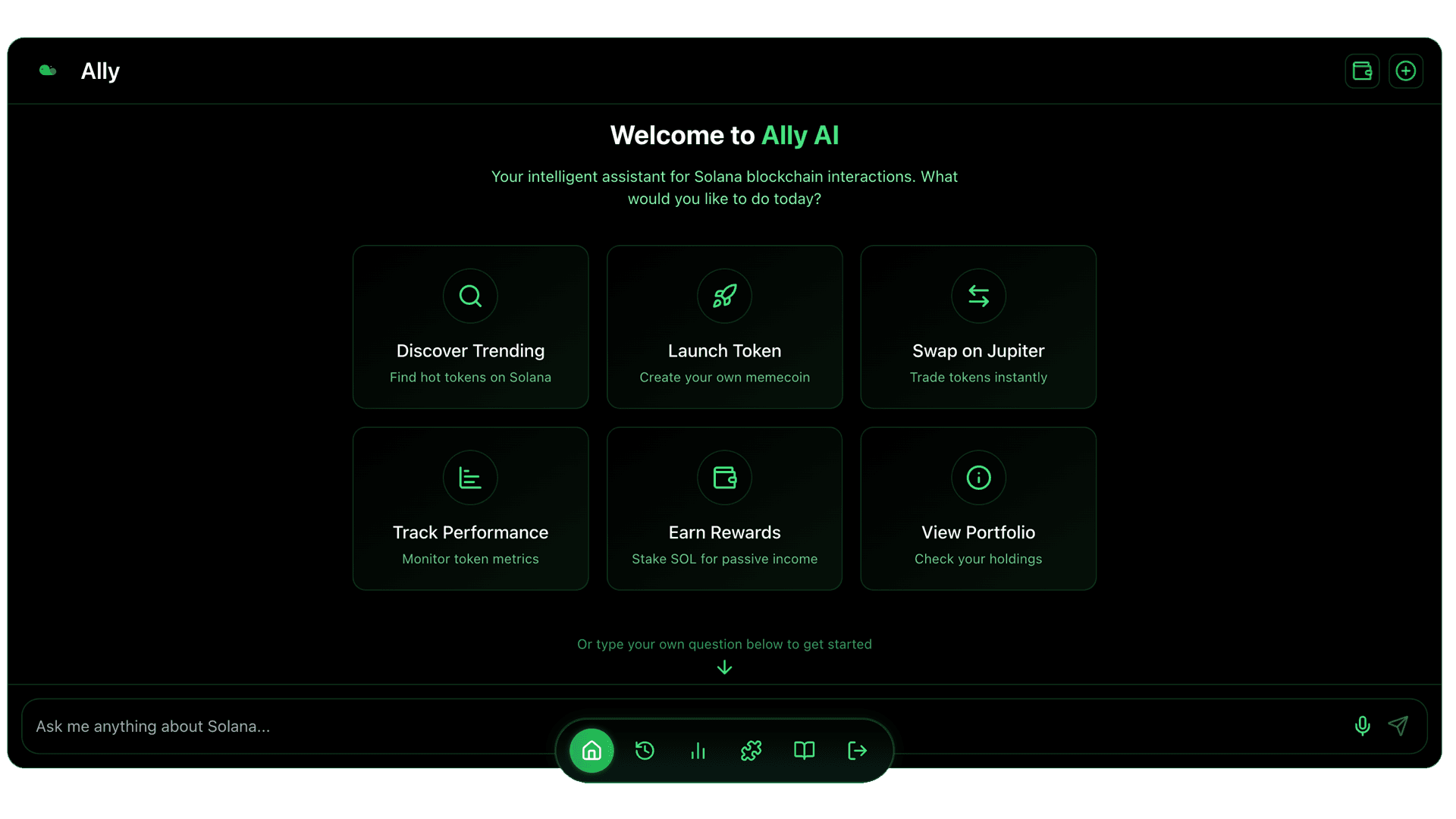Screen dimensions: 1456x819
Task: Click the Earn Rewards card to stake SOL
Action: coord(724,508)
